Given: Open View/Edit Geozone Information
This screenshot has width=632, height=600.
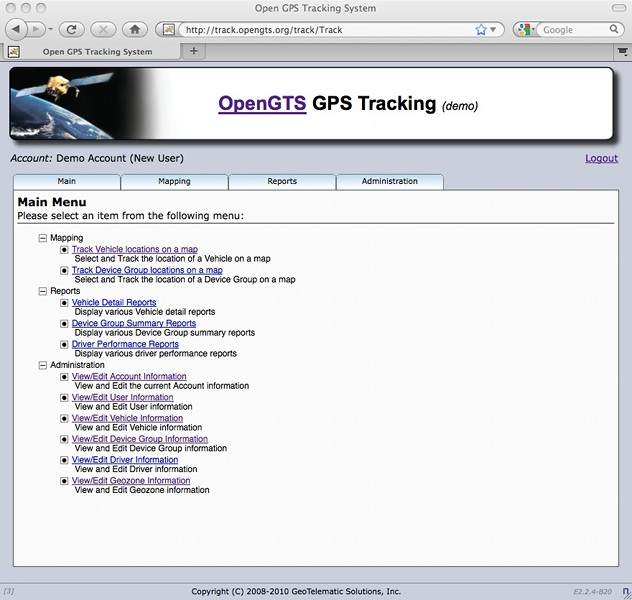Looking at the screenshot, I should pos(131,481).
